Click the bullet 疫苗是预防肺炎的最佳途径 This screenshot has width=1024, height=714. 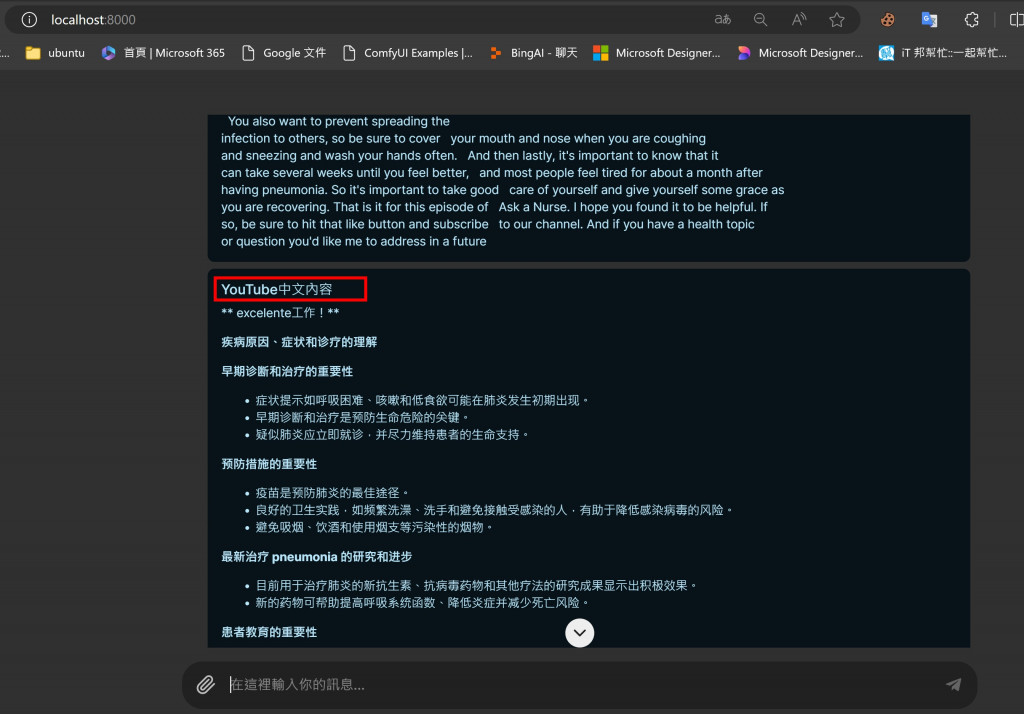coord(332,493)
